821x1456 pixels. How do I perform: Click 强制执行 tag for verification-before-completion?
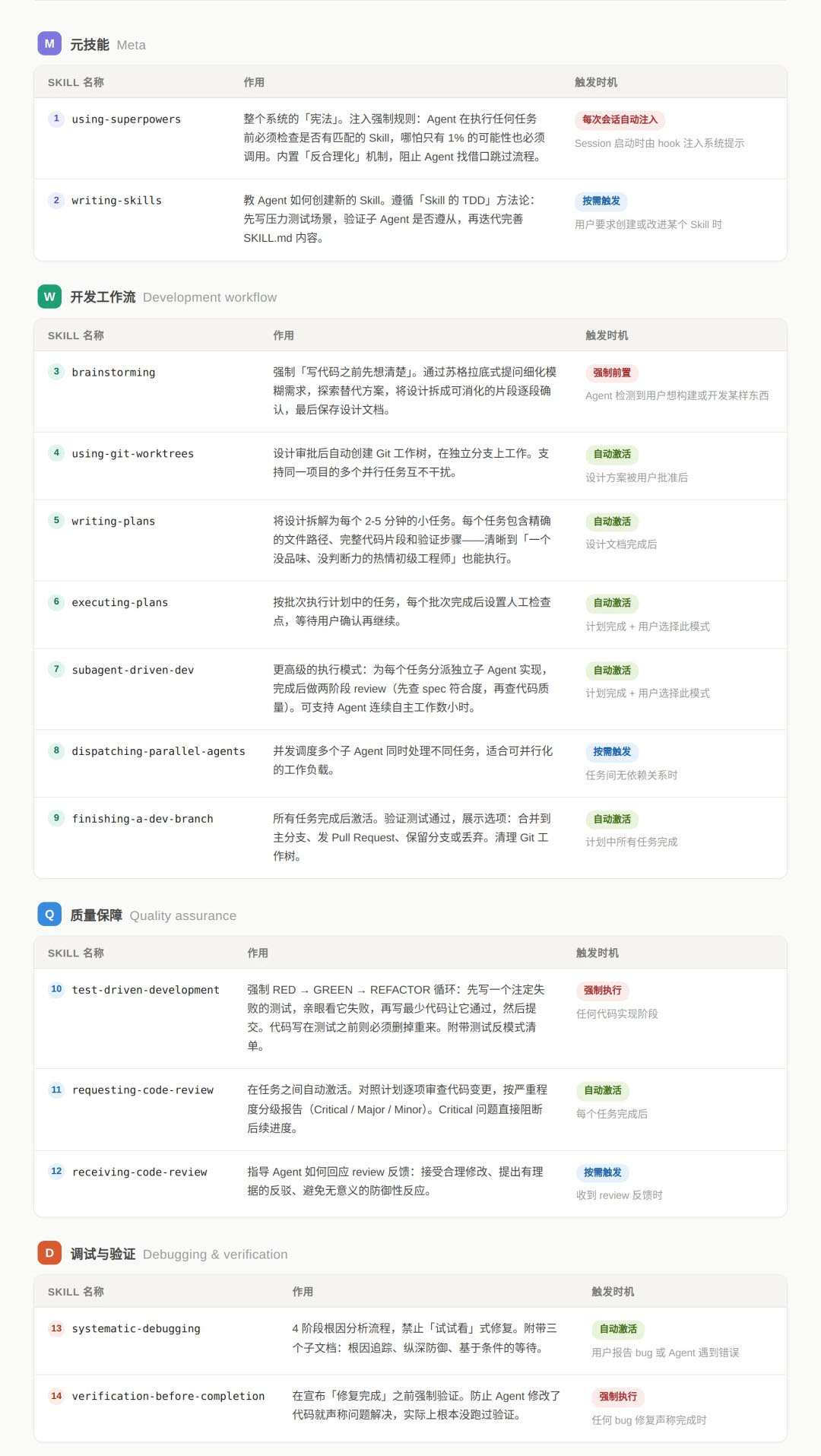618,1396
